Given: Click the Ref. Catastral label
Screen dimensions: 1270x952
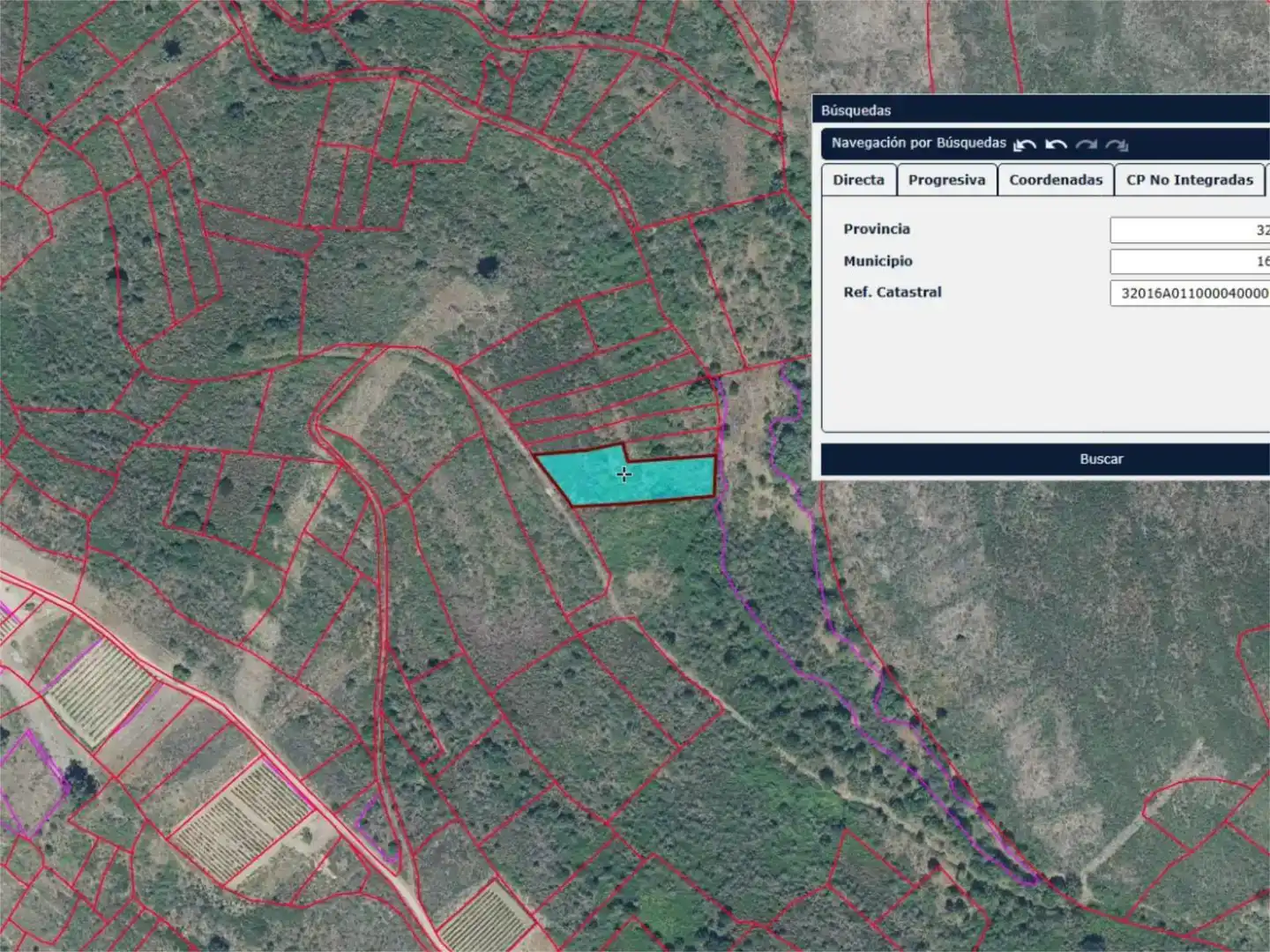Looking at the screenshot, I should click(x=893, y=292).
